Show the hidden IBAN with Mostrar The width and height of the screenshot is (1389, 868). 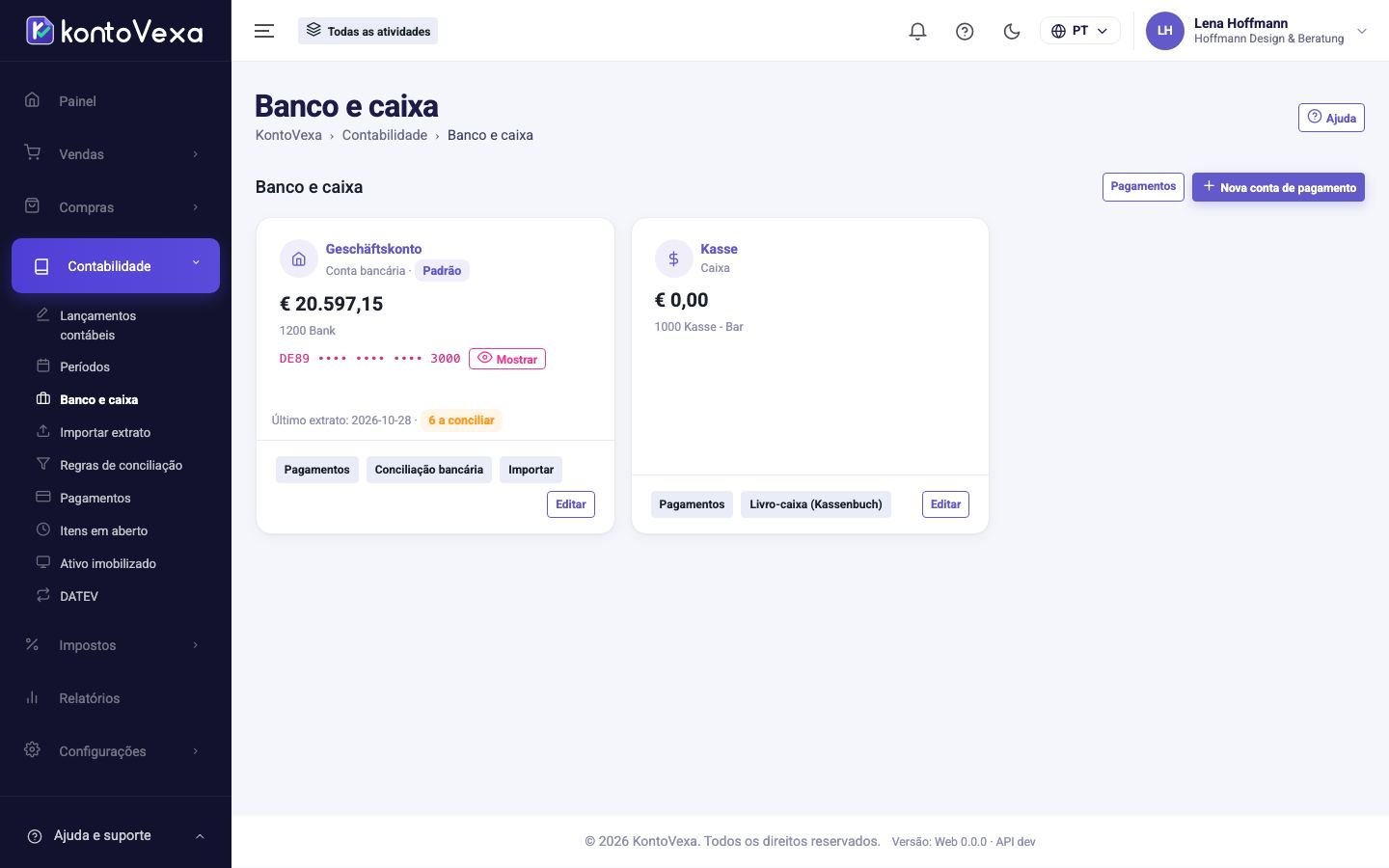pyautogui.click(x=507, y=359)
